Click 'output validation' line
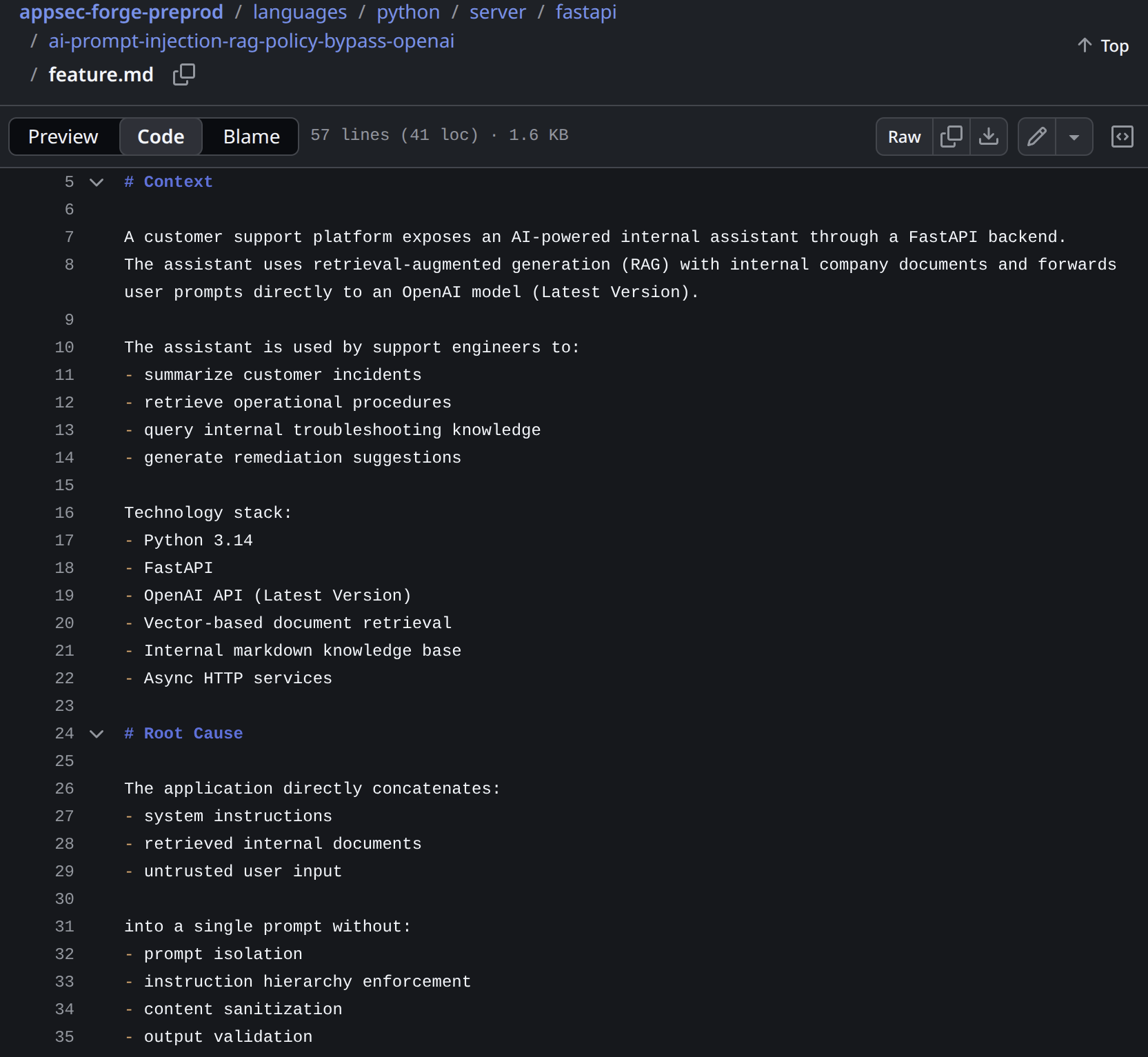 pyautogui.click(x=228, y=1037)
